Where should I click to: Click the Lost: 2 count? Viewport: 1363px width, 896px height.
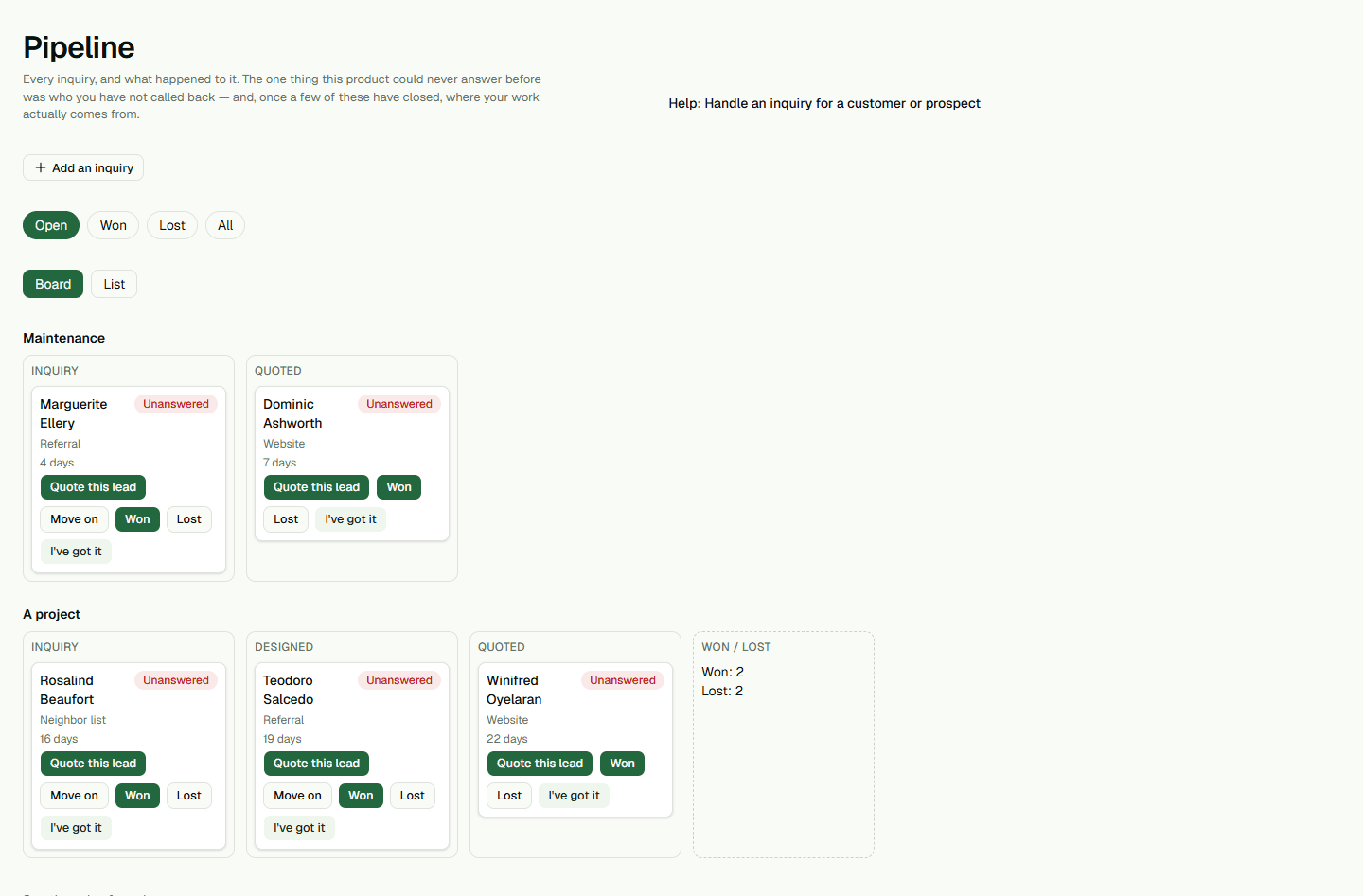[722, 691]
